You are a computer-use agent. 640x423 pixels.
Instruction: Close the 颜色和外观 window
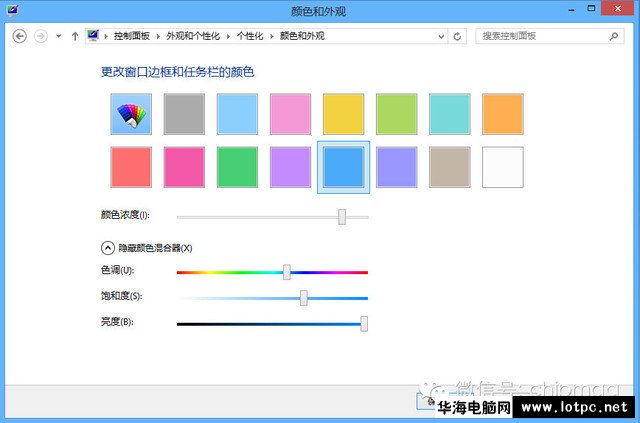click(x=618, y=9)
